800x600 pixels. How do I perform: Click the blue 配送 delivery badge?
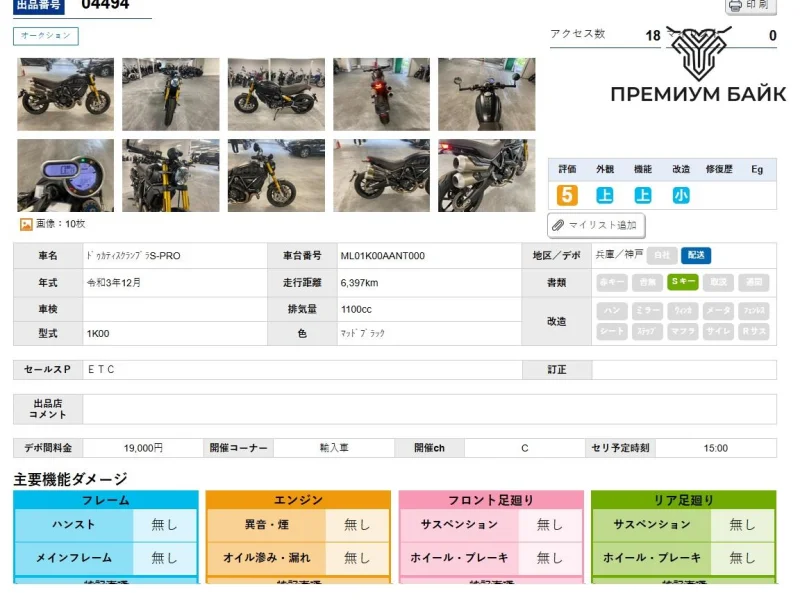pos(696,255)
